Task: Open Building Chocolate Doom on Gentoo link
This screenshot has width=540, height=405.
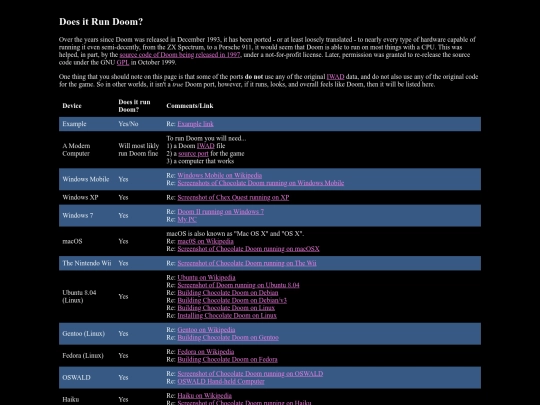Action: point(228,338)
